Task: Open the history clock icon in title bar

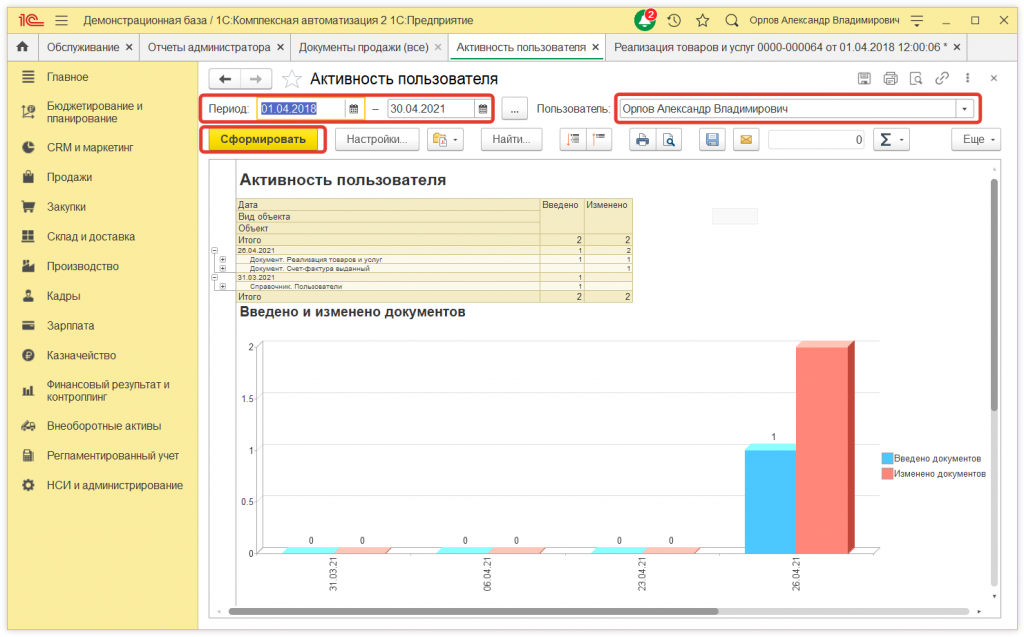Action: click(675, 20)
